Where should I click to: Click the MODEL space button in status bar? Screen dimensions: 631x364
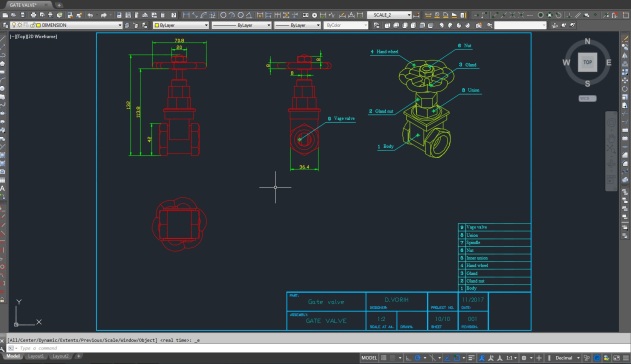pos(369,358)
